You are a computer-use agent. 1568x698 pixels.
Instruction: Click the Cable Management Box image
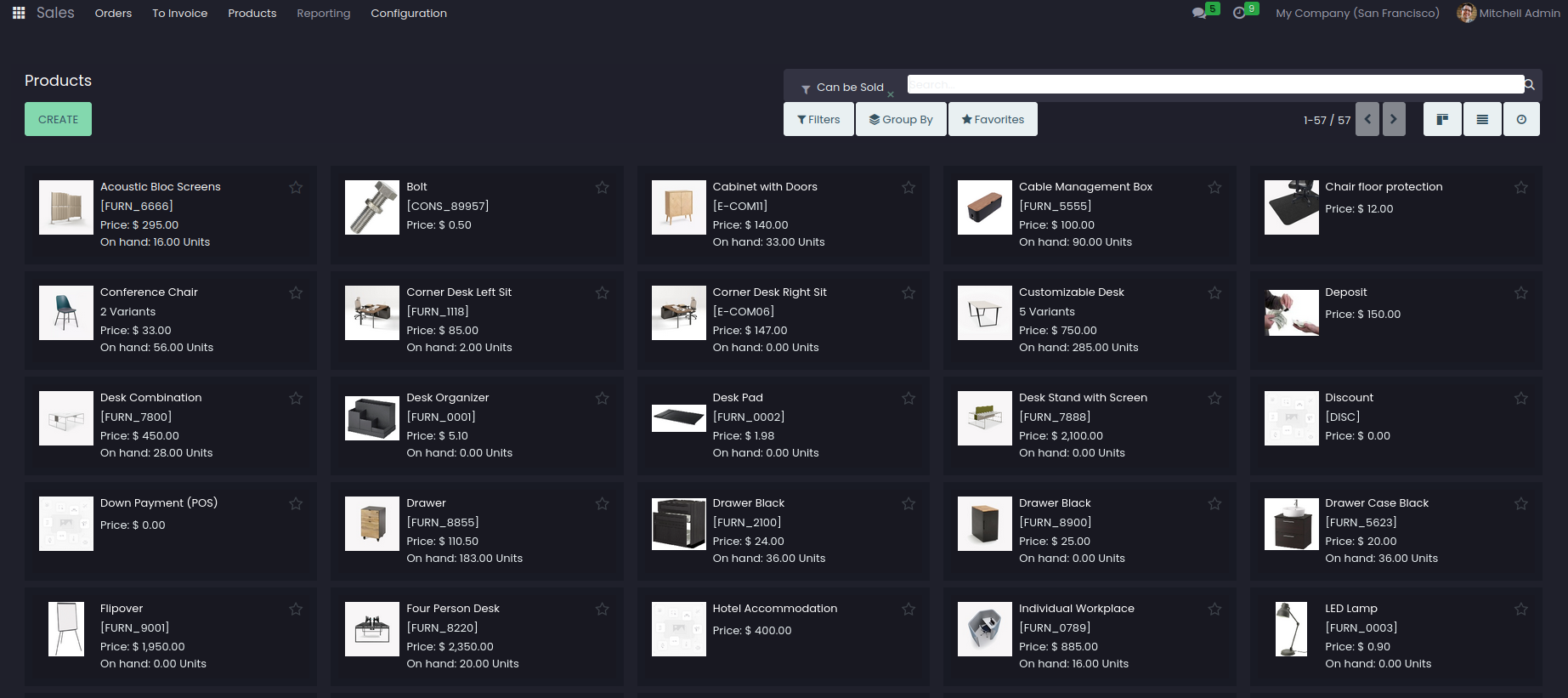click(985, 207)
